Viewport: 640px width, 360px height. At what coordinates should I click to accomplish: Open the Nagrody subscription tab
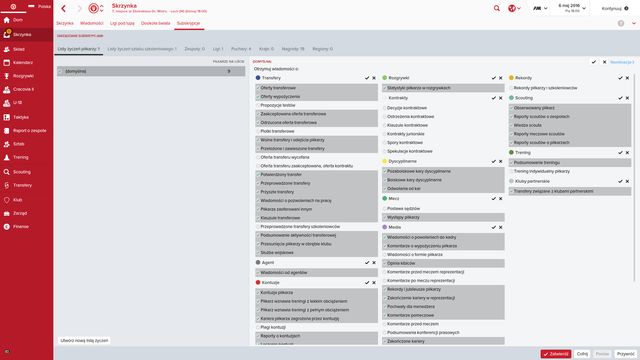(293, 49)
